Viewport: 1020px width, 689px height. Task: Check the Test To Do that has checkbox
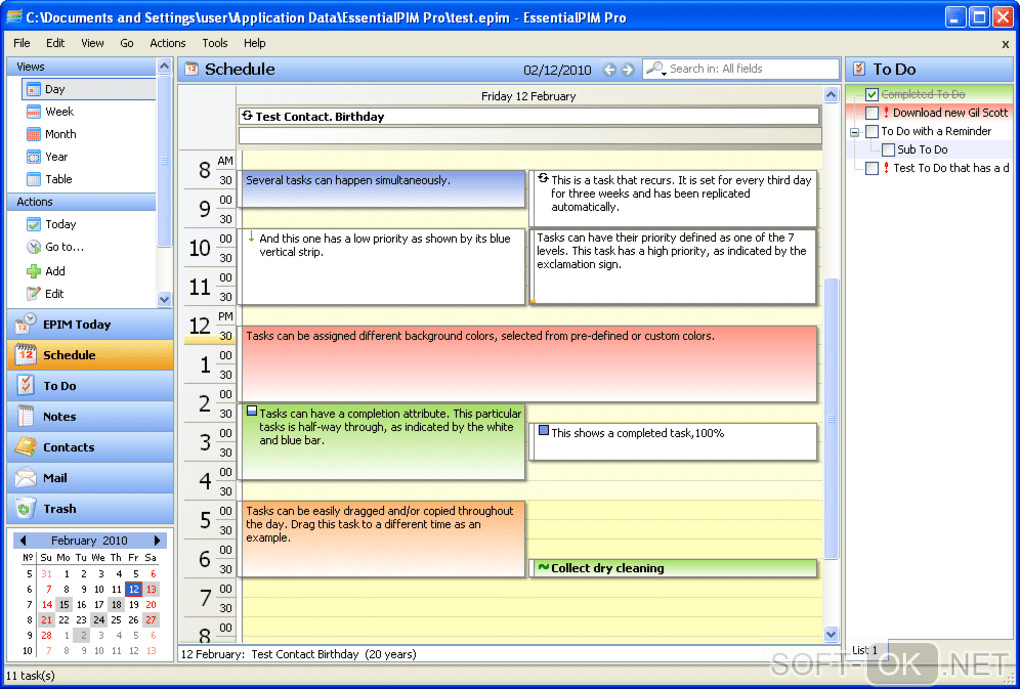point(872,169)
